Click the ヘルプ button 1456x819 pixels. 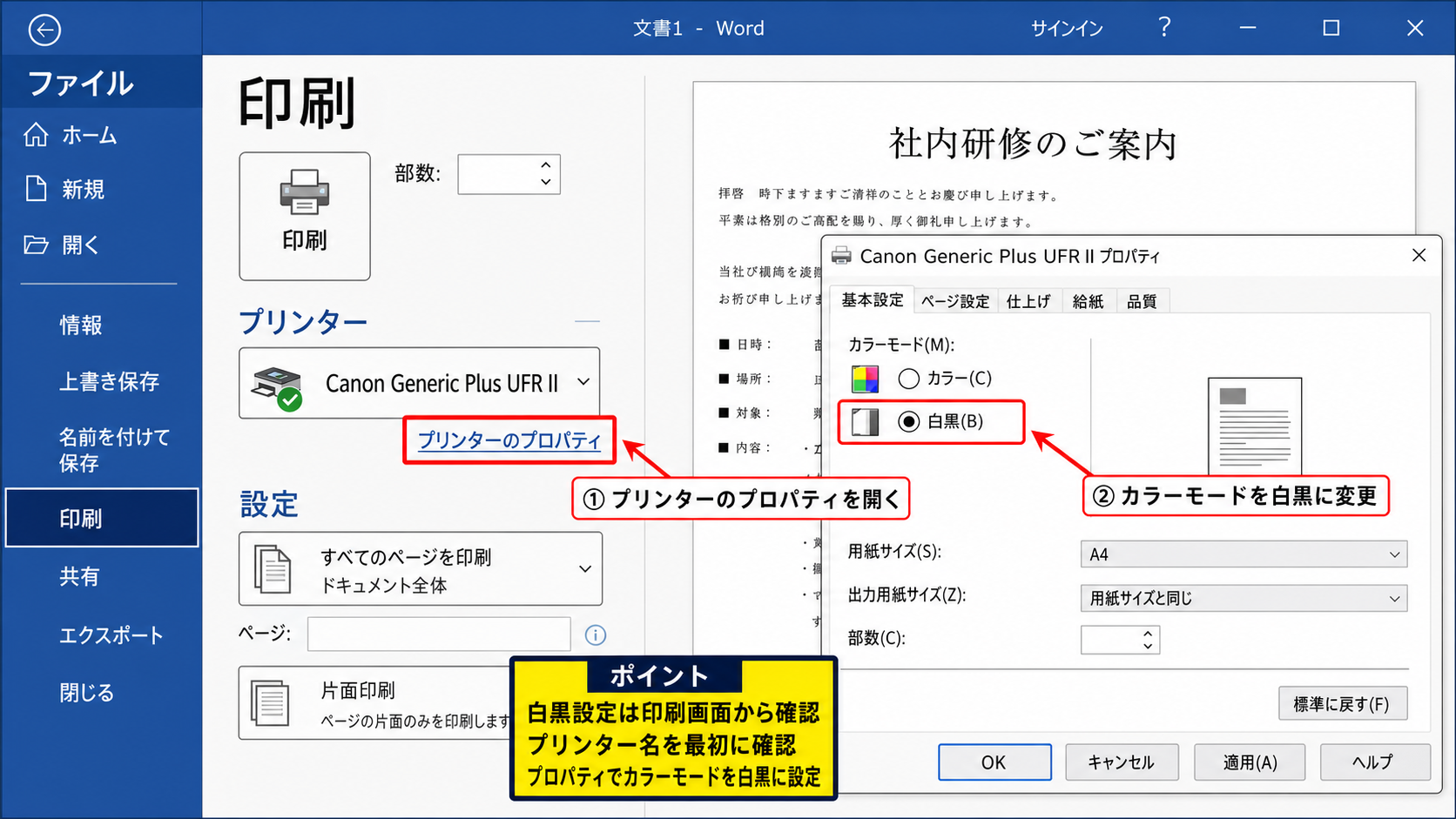pos(1375,762)
